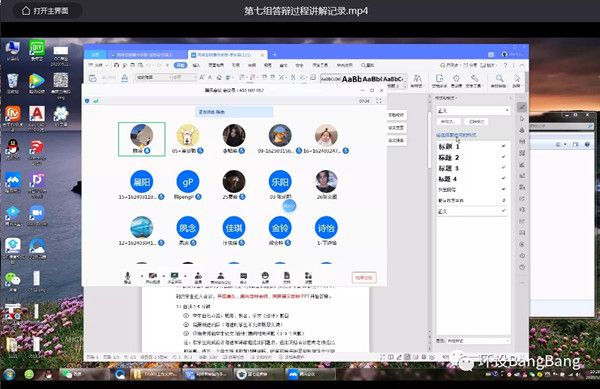
Task: Toggle the camera video in meeting toolbar
Action: tap(153, 278)
